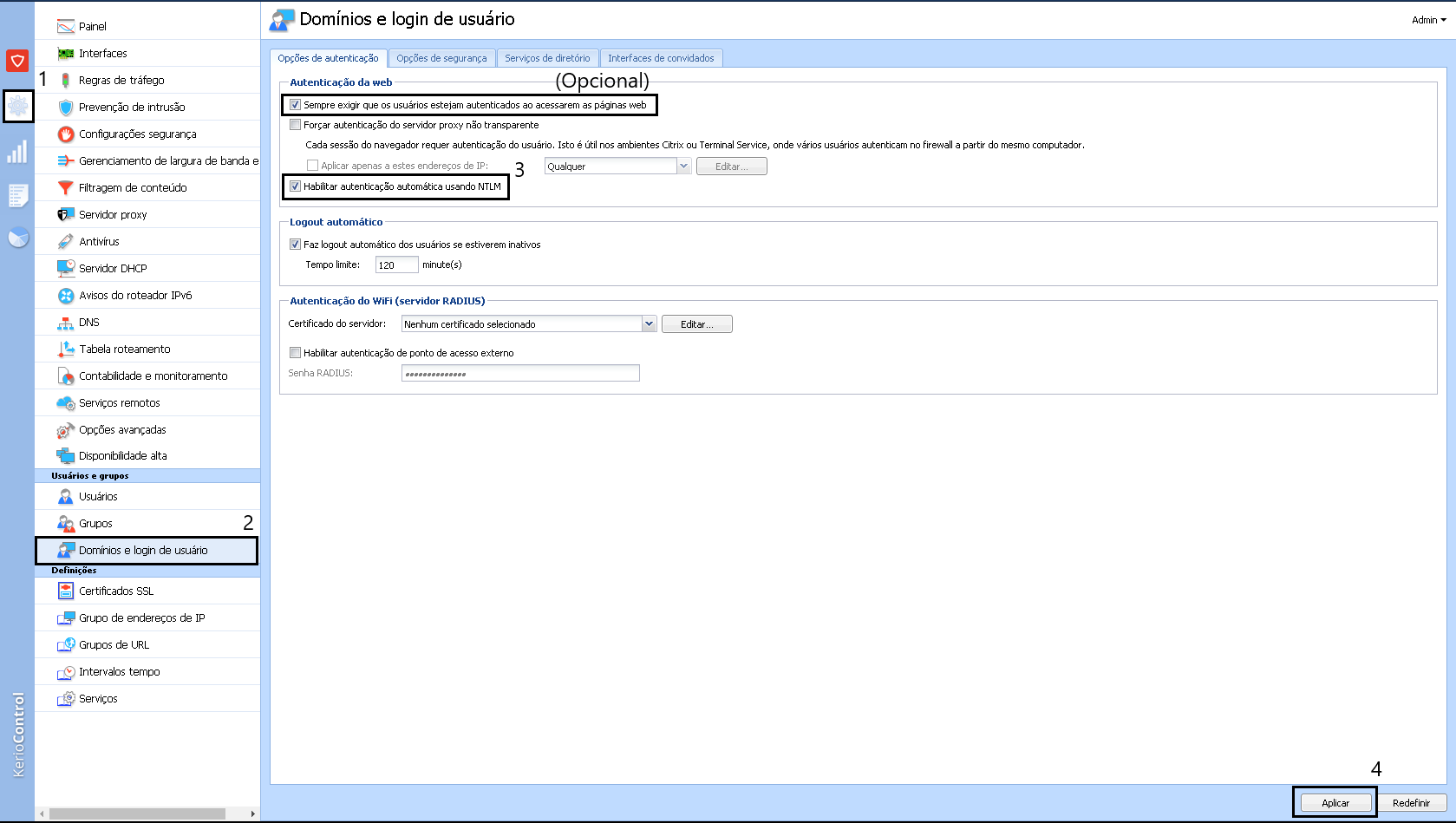Toggle 'Faz logout automático dos usuários' checkbox
Viewport: 1456px width, 823px height.
click(x=295, y=245)
